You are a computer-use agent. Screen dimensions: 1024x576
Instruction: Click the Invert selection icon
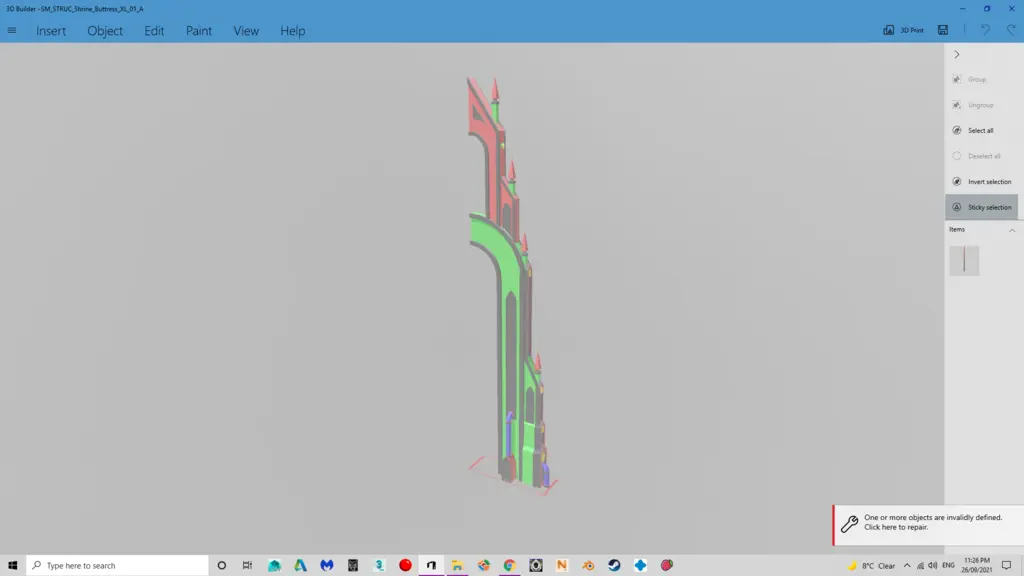pos(957,181)
